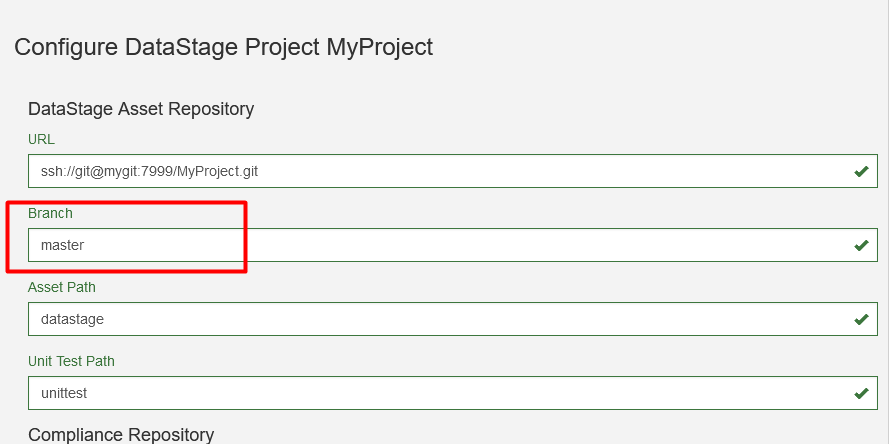Click the 'URL' field label
Screen dimensions: 889x444
point(41,139)
